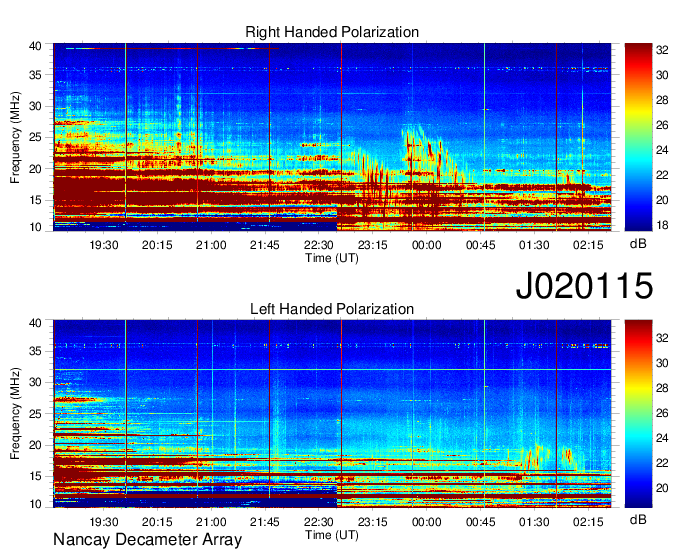Click the 30 MHz tick of left-handed plot

pos(35,382)
